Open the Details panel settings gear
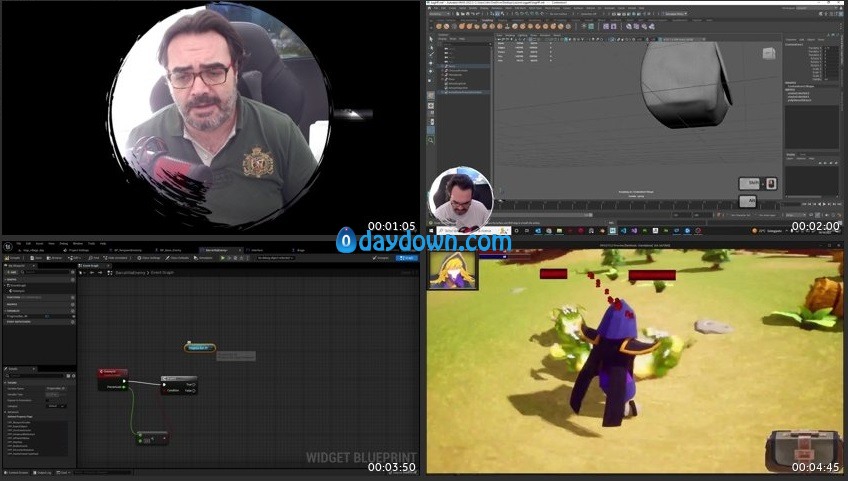 click(x=74, y=376)
